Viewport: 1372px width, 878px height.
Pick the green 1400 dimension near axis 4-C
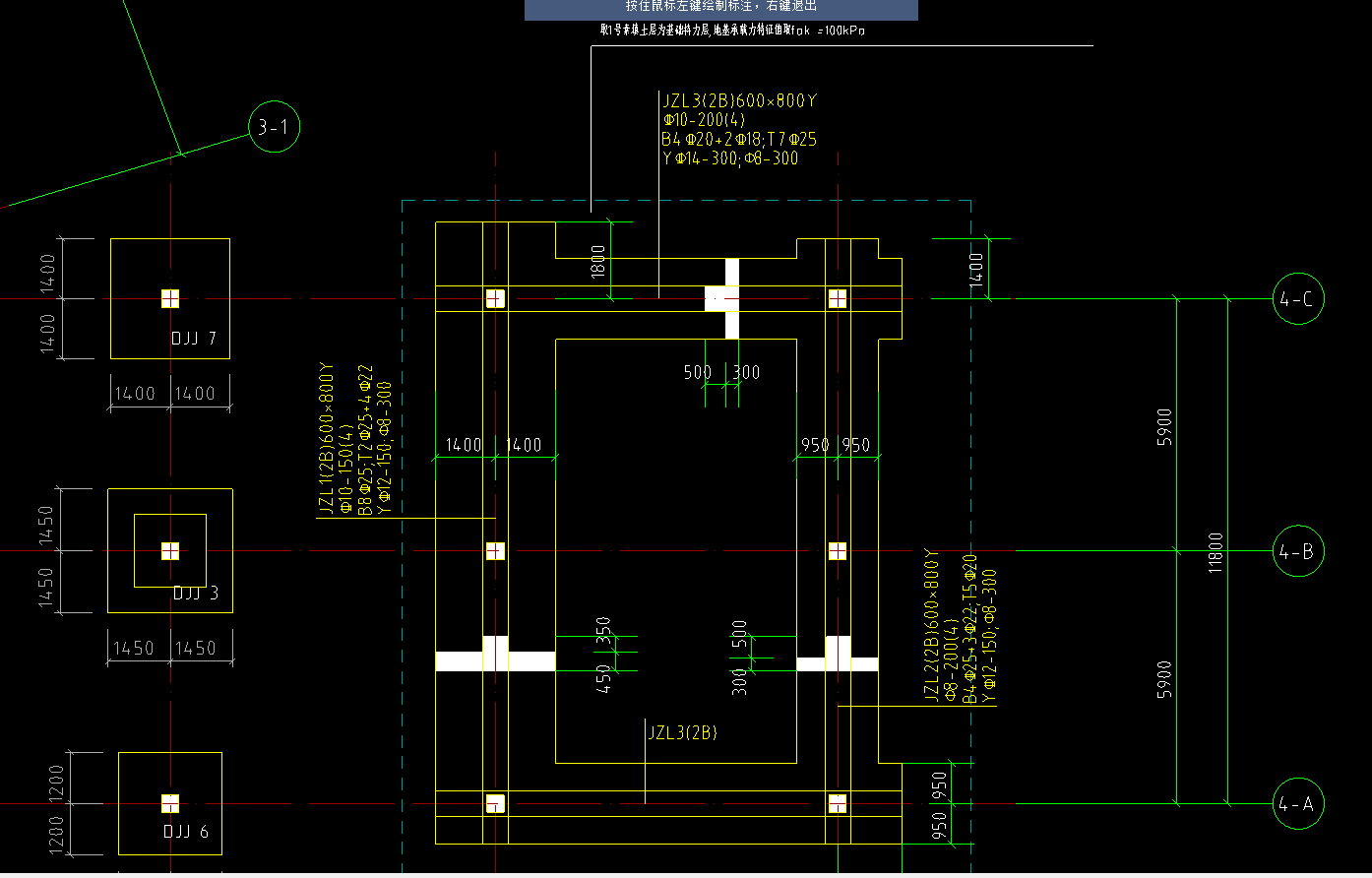[x=975, y=269]
